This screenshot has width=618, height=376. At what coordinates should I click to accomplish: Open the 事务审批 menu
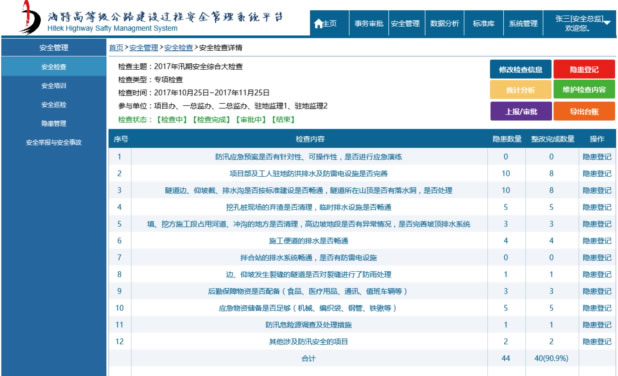[x=369, y=24]
